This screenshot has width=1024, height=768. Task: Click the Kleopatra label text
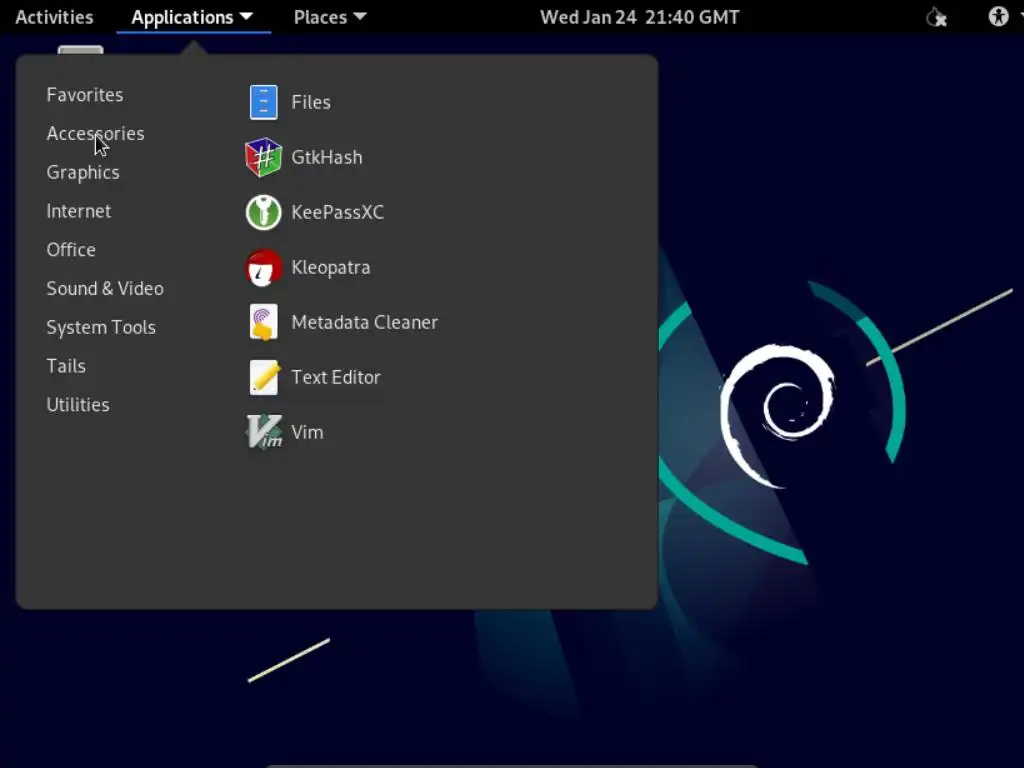pyautogui.click(x=330, y=268)
